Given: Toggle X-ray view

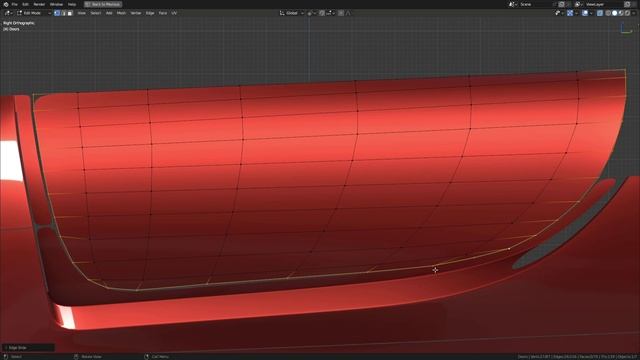Looking at the screenshot, I should 600,13.
